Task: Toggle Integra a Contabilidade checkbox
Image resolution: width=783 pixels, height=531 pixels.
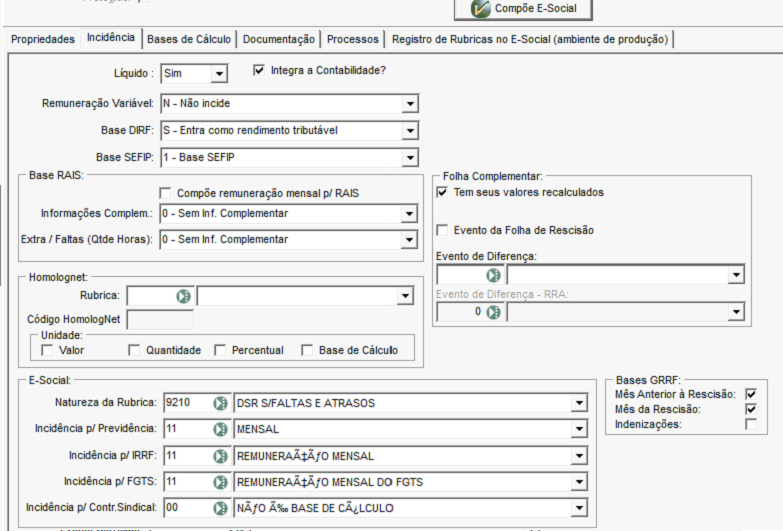Action: coord(259,70)
